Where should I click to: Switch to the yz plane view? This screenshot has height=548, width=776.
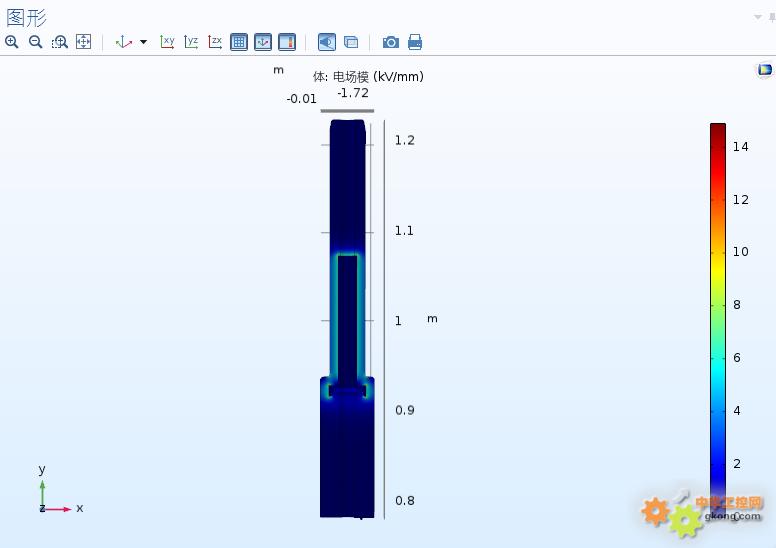pos(191,42)
